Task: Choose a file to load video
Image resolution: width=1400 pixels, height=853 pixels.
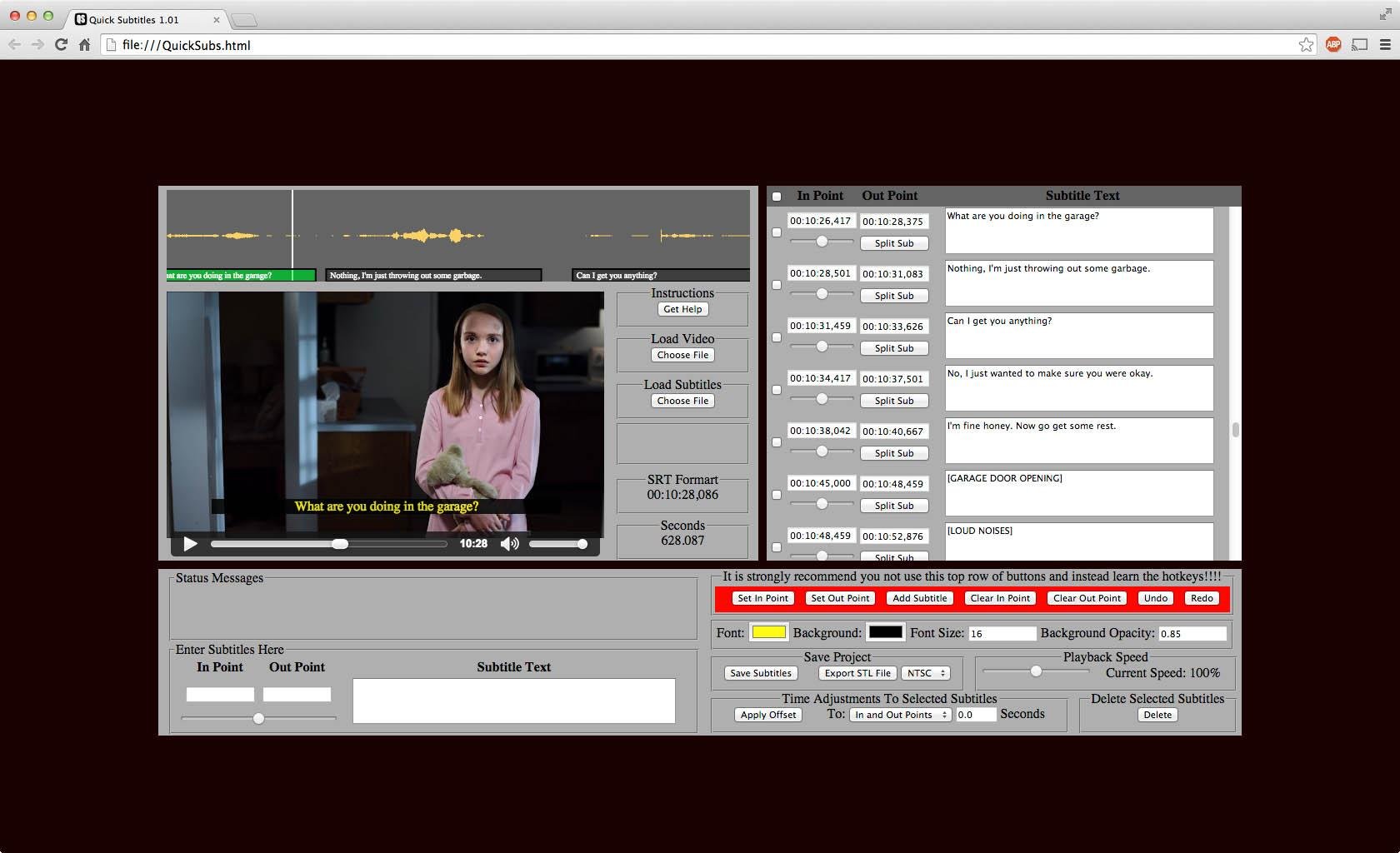Action: coord(682,355)
